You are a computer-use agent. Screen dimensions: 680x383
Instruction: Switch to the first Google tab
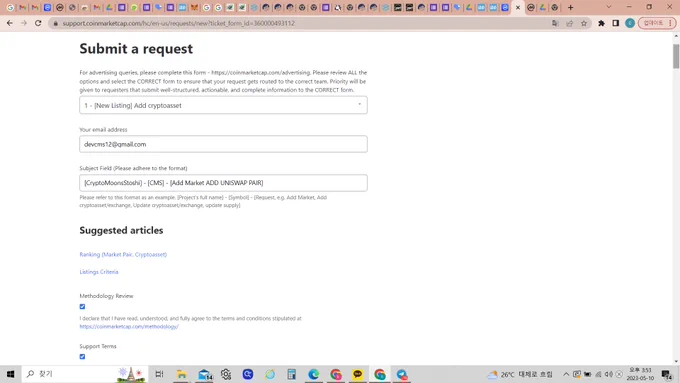tap(10, 7)
